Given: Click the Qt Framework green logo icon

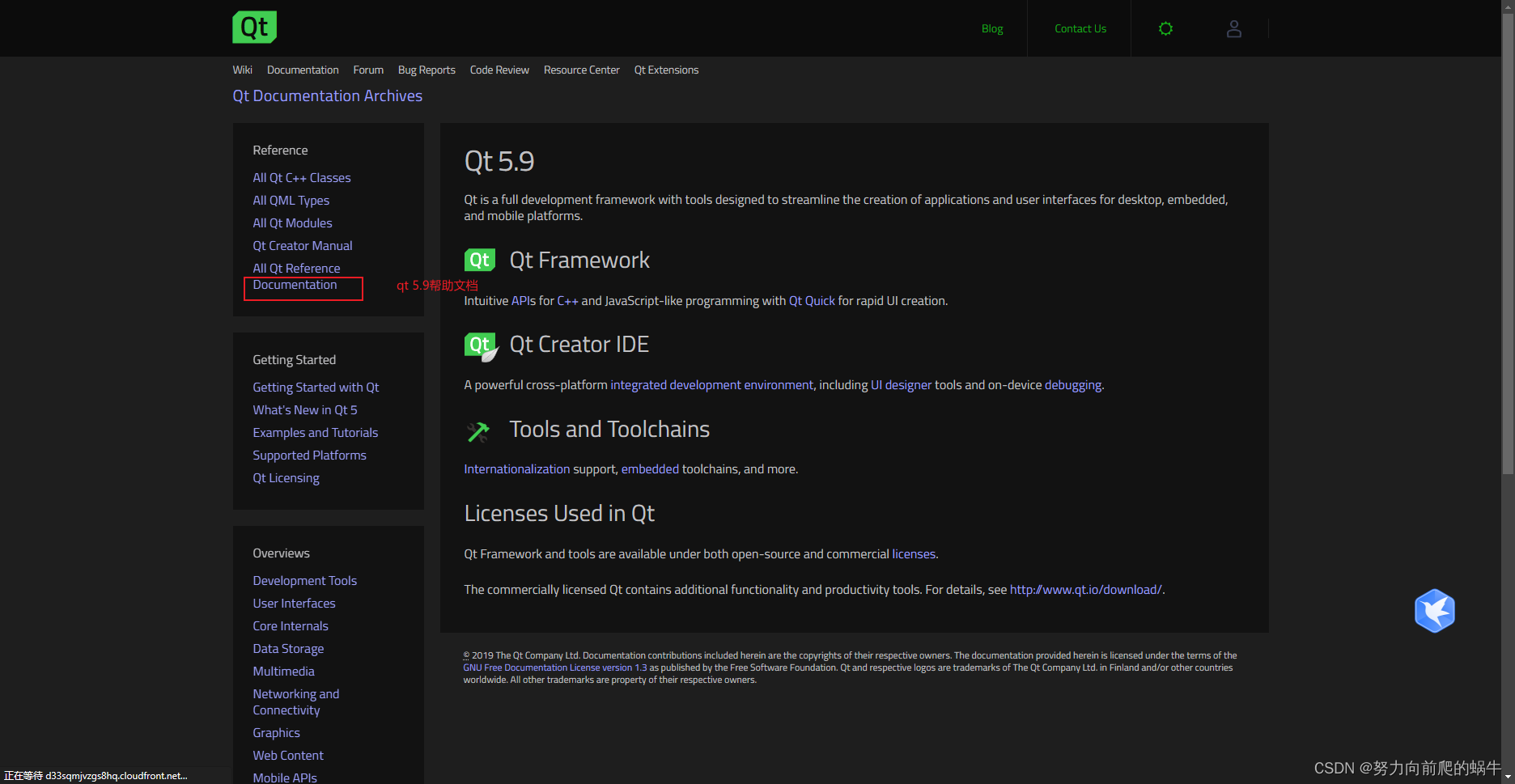Looking at the screenshot, I should click(479, 260).
